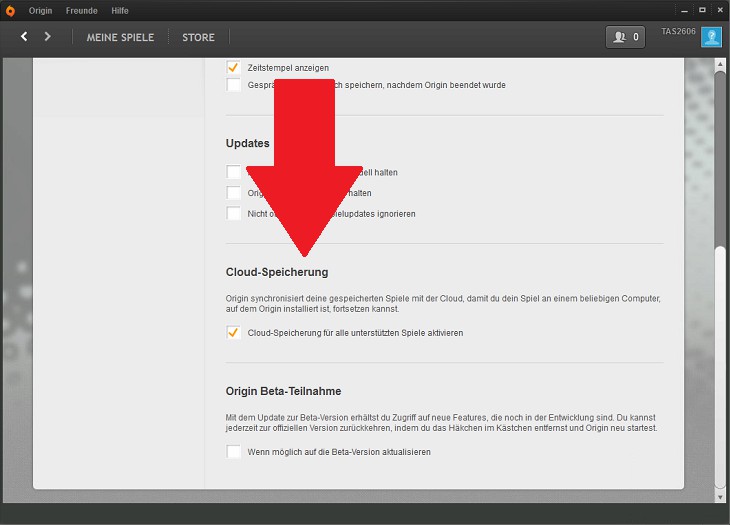Click the TAS2606 username

(x=676, y=32)
